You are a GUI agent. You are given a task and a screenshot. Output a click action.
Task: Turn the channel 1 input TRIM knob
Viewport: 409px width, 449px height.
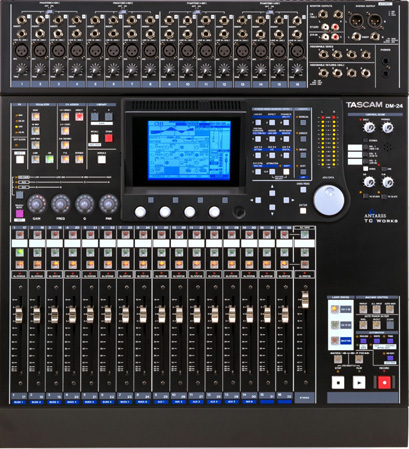tap(21, 70)
